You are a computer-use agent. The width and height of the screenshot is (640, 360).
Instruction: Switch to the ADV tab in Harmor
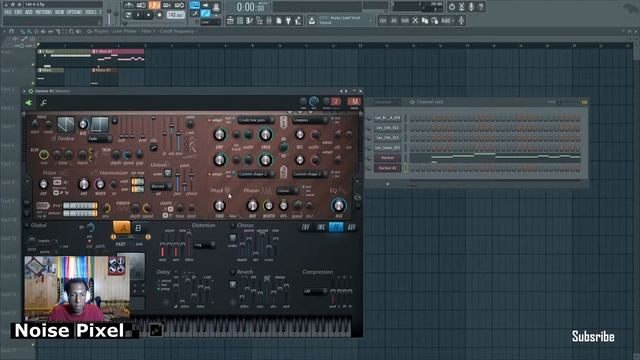click(x=351, y=227)
